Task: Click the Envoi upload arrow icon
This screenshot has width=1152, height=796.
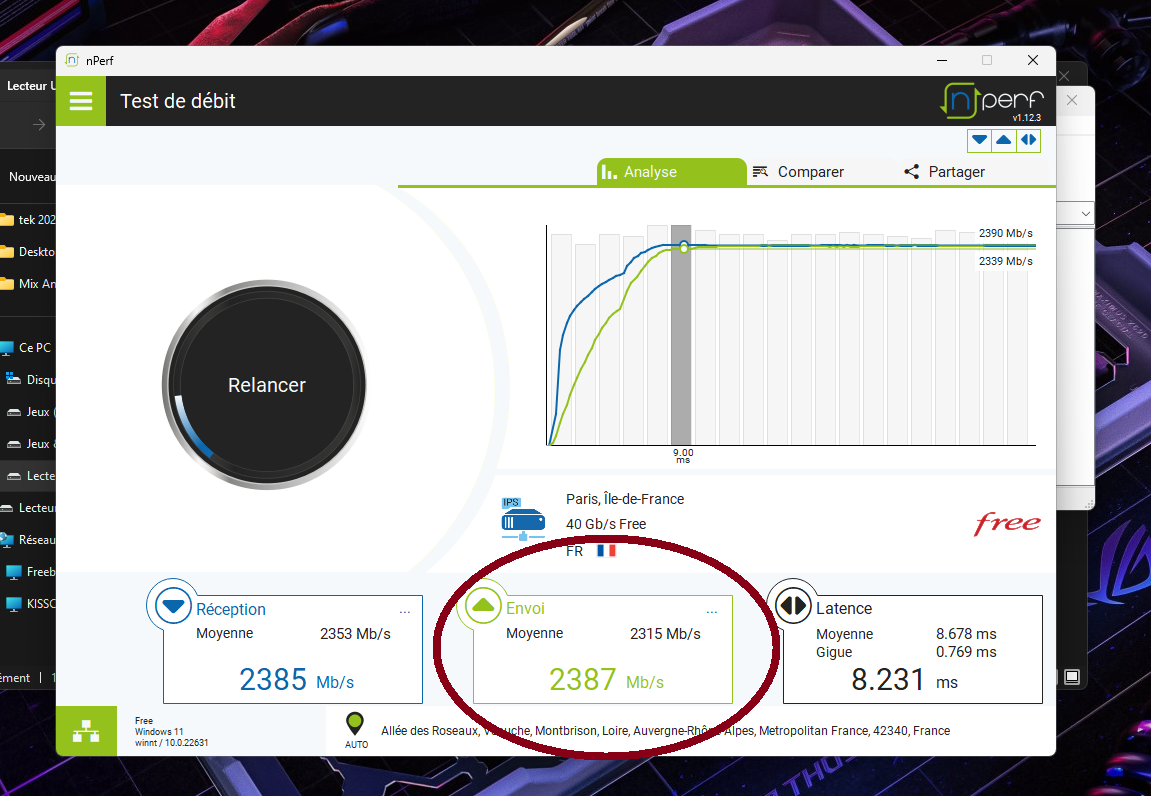Action: click(x=483, y=606)
